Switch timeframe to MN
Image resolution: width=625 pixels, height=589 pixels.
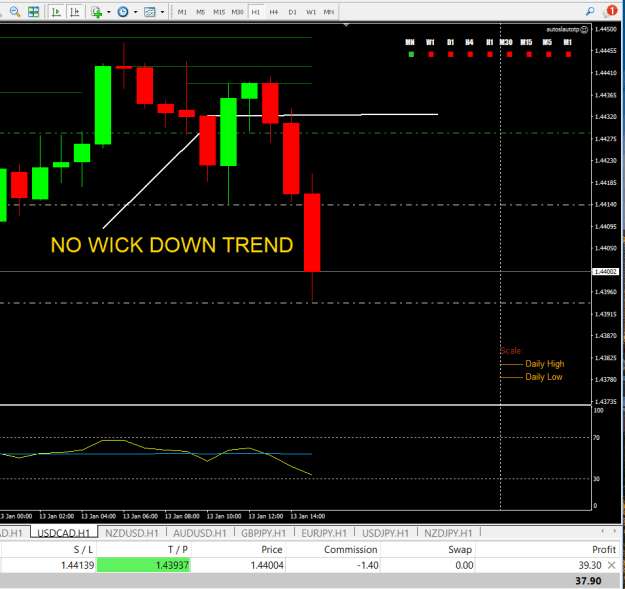point(329,12)
